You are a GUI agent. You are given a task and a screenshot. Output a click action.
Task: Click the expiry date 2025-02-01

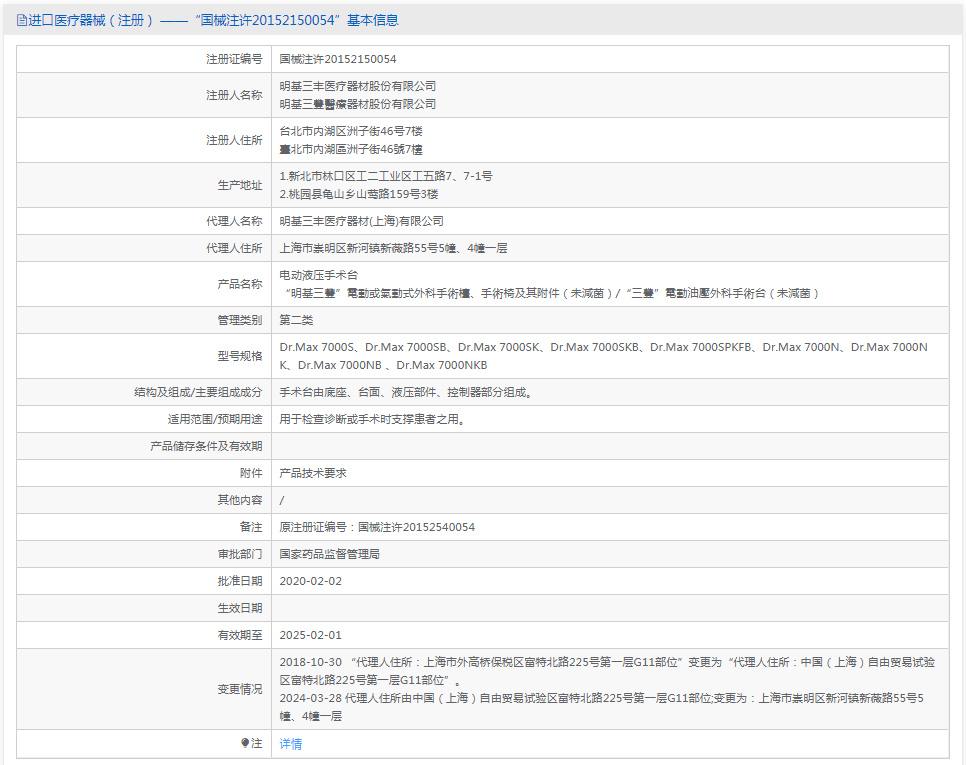click(310, 635)
